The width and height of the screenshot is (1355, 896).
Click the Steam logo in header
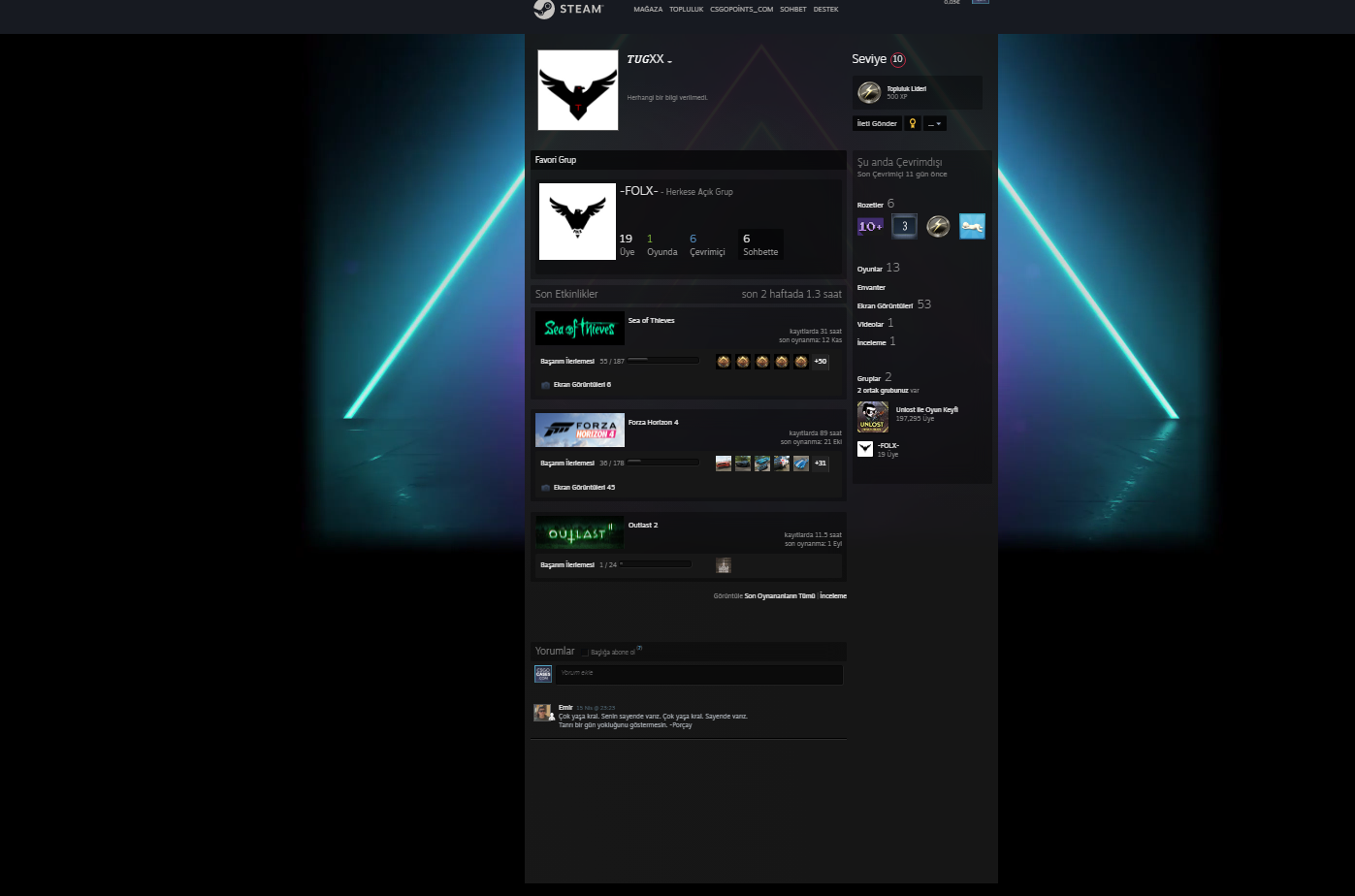pyautogui.click(x=568, y=9)
